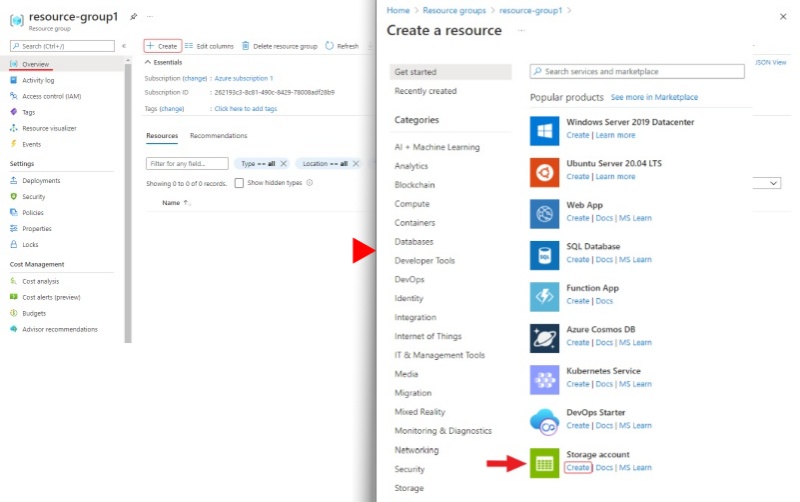Click the Function App icon
This screenshot has width=800, height=502.
click(544, 296)
